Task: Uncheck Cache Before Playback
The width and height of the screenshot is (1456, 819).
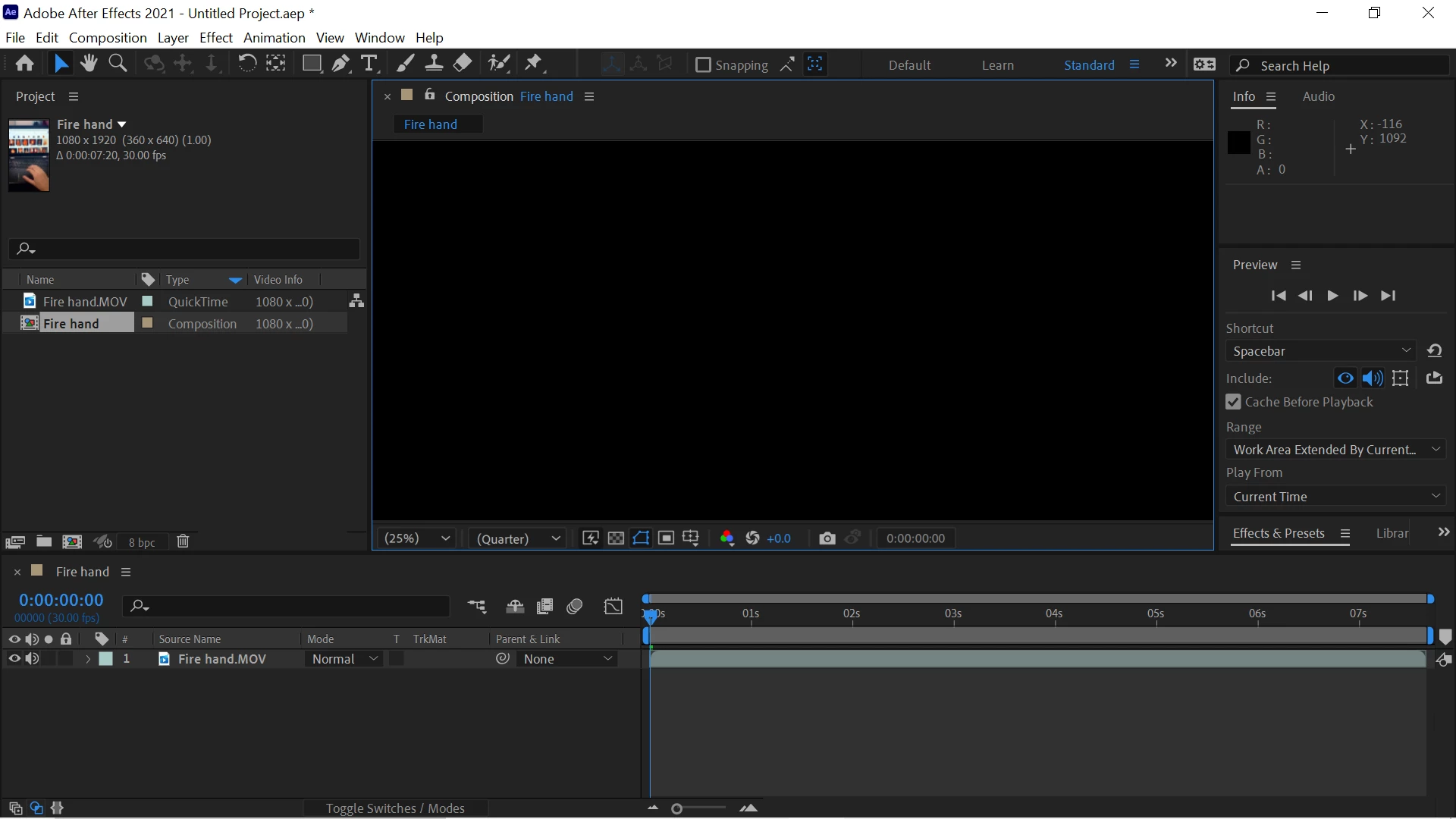Action: [x=1234, y=402]
